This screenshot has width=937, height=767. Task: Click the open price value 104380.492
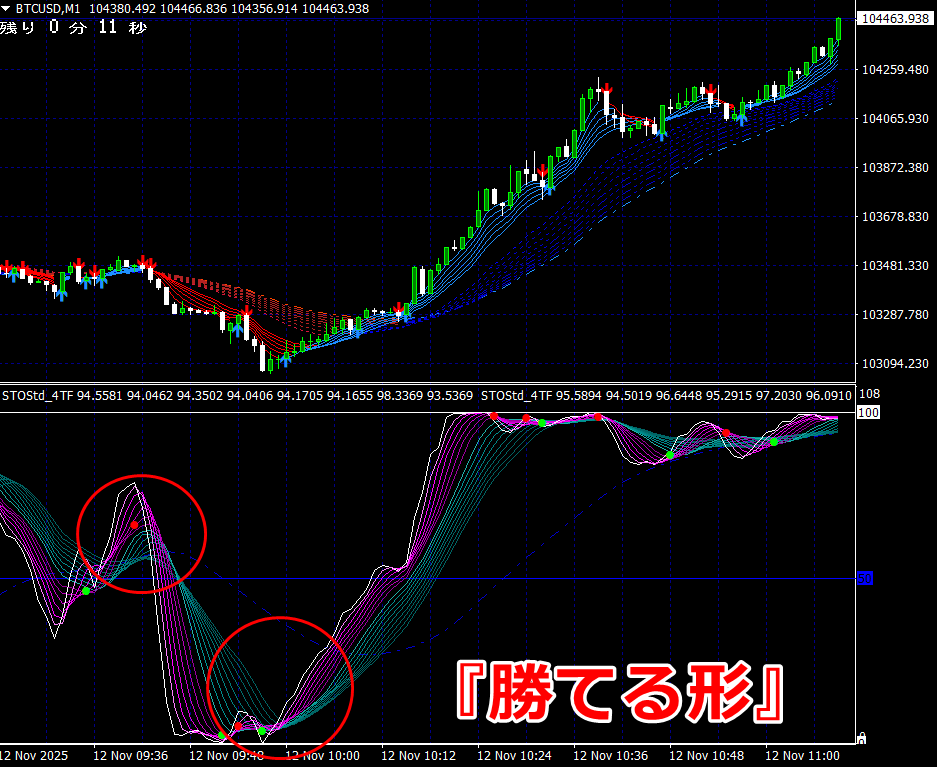point(123,8)
